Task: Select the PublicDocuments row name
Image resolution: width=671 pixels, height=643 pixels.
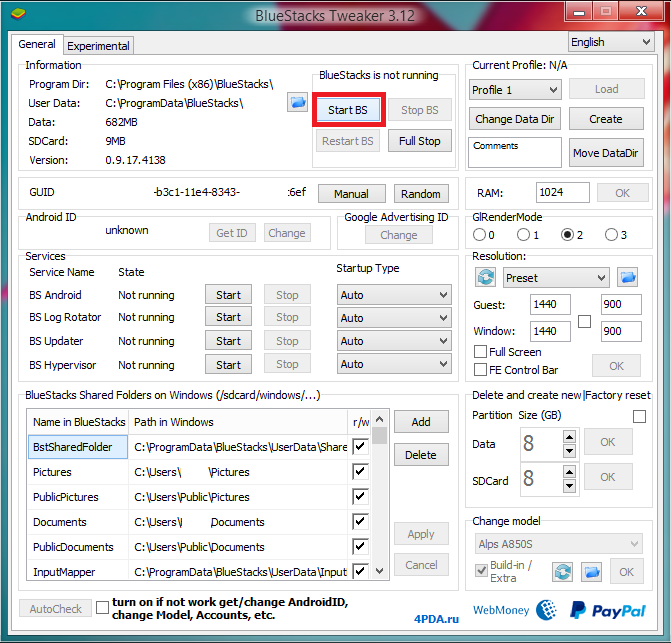Action: coord(78,547)
